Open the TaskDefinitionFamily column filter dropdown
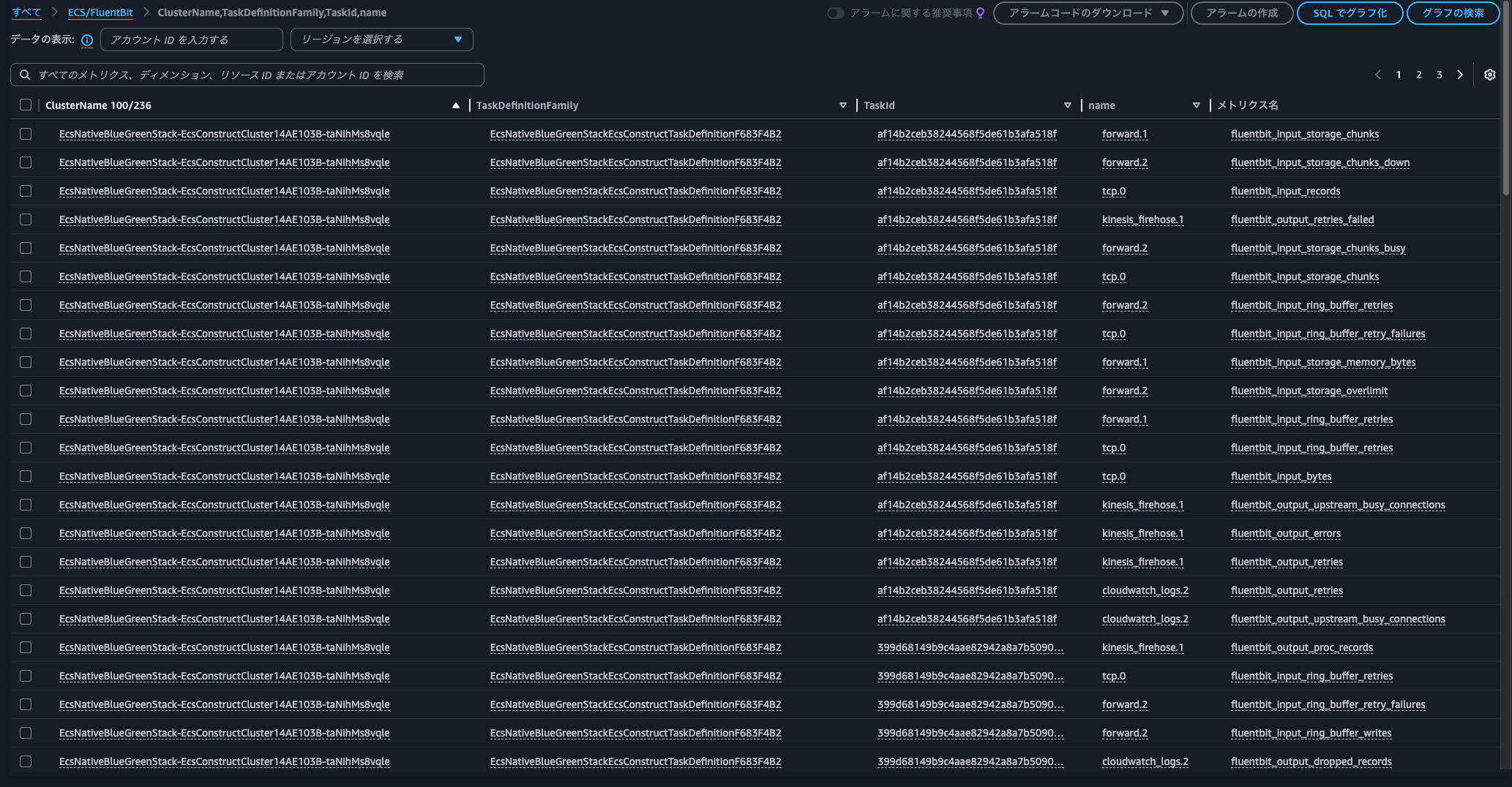 tap(842, 105)
